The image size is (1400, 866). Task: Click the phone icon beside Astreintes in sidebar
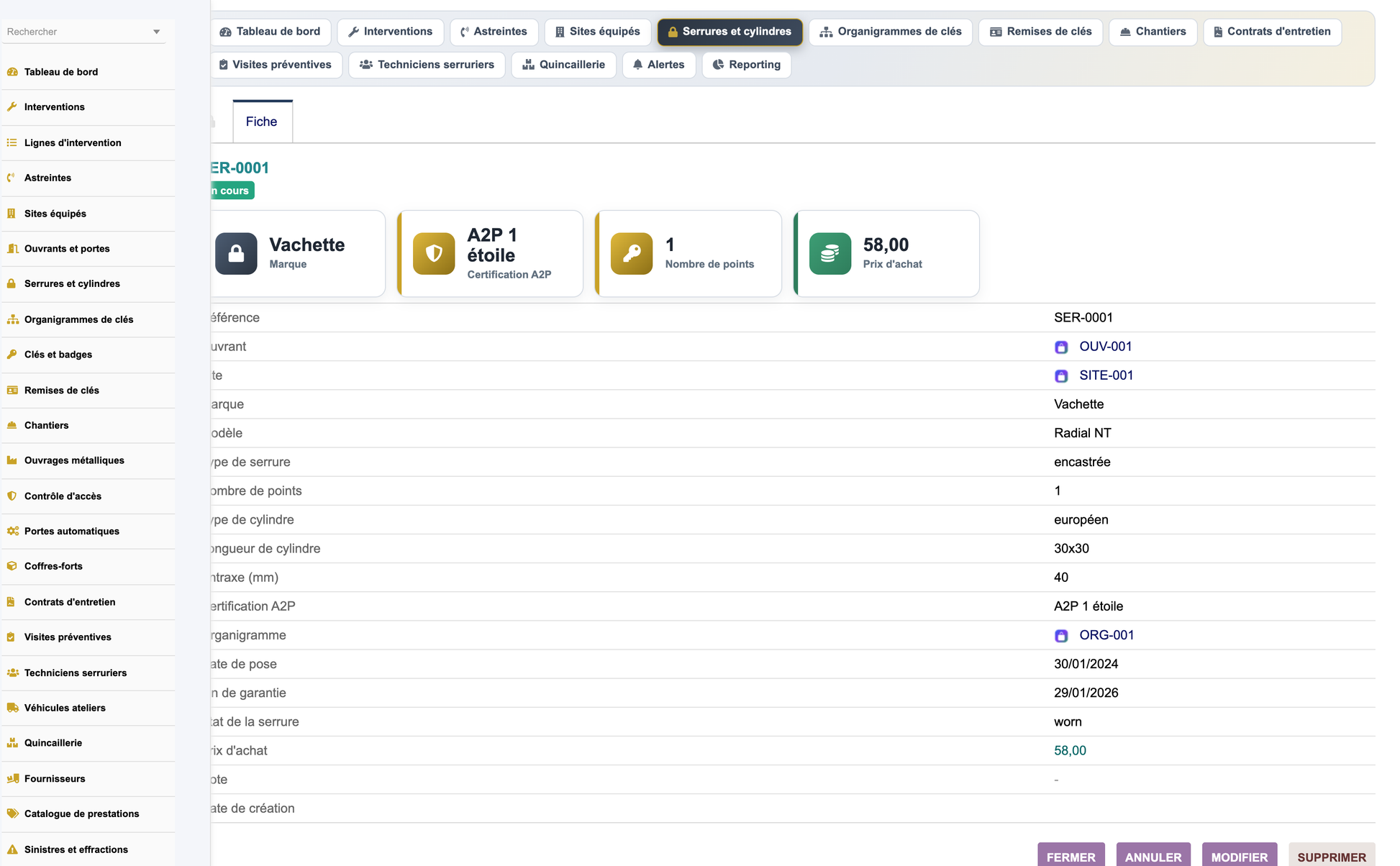click(x=12, y=178)
